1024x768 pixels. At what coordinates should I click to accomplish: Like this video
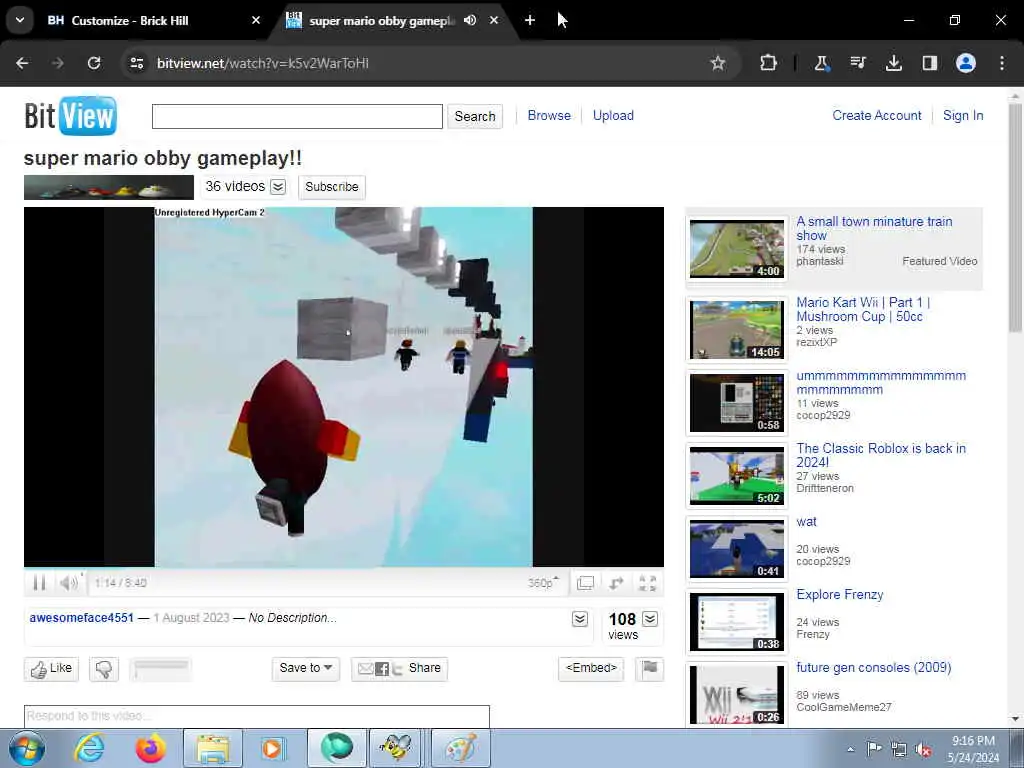click(52, 669)
